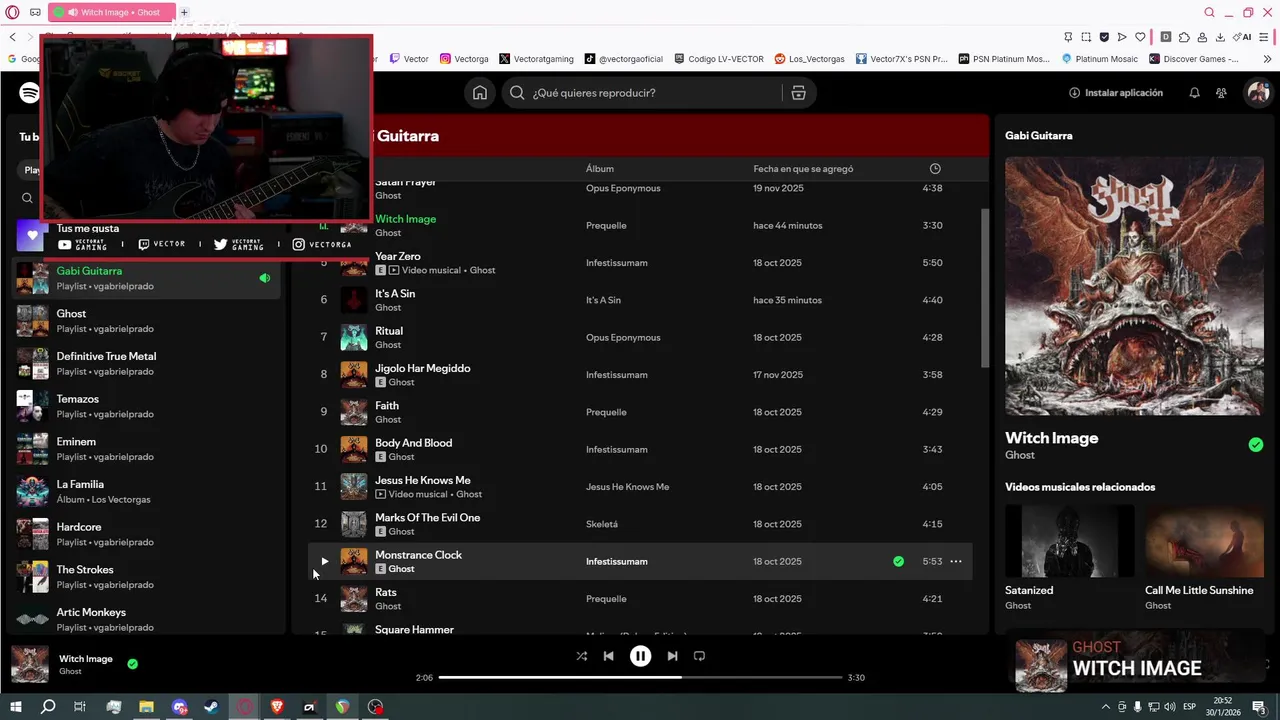Open The Strokes playlist

coord(146,577)
